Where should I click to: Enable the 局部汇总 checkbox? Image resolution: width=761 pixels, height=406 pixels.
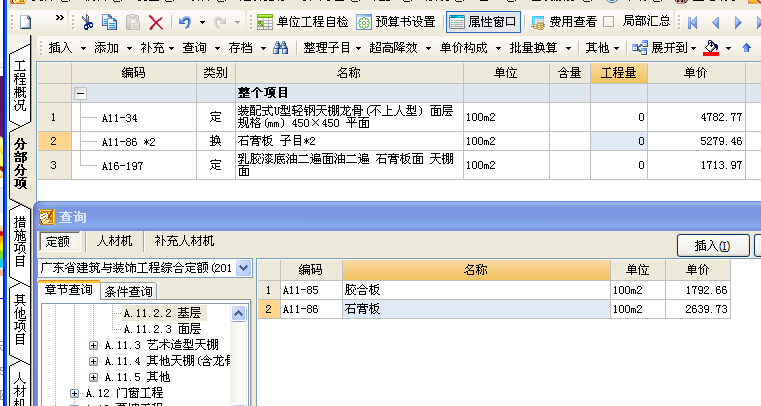(609, 21)
